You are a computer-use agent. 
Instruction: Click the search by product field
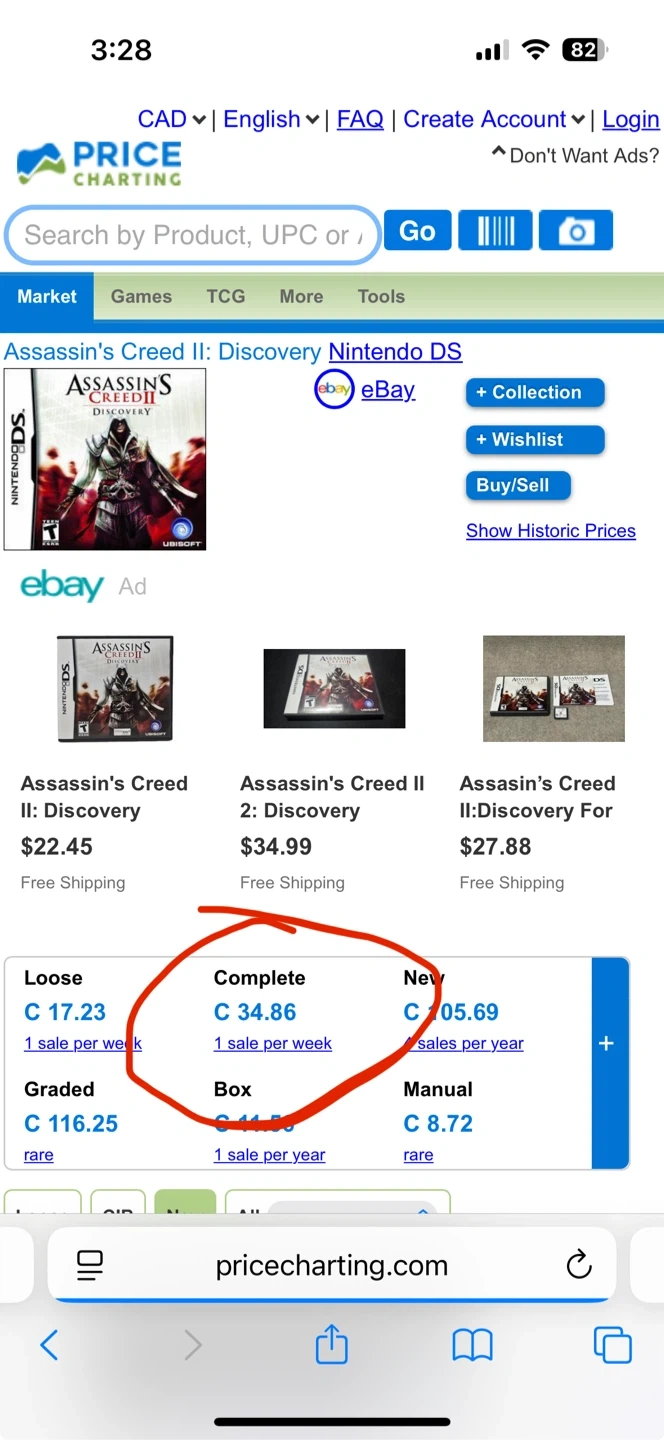click(190, 236)
